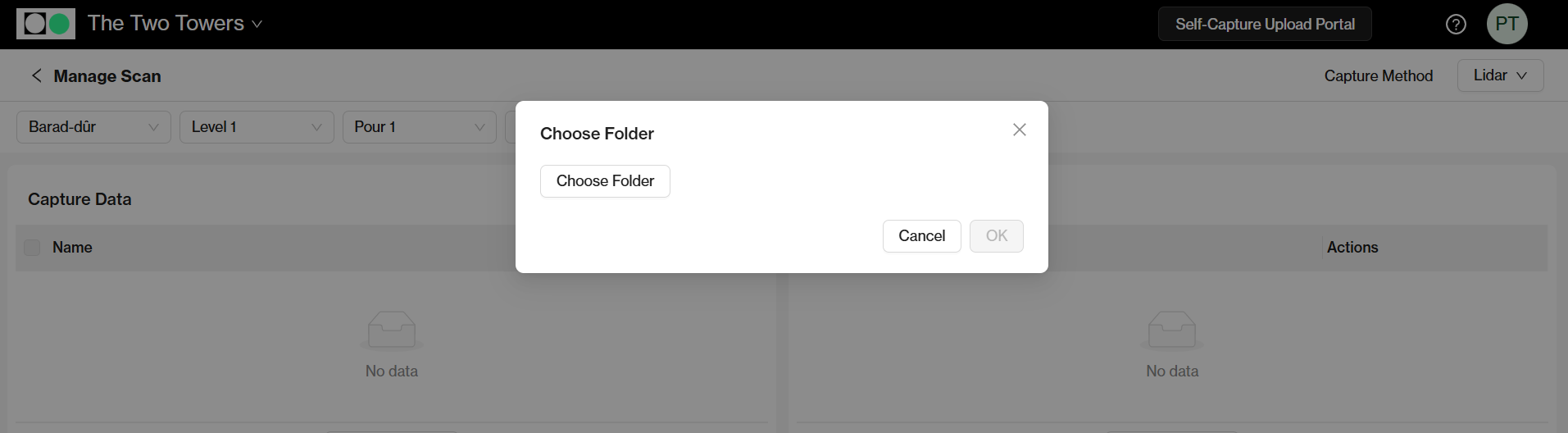Click the app logo icon
Image resolution: width=1568 pixels, height=433 pixels.
pos(46,24)
